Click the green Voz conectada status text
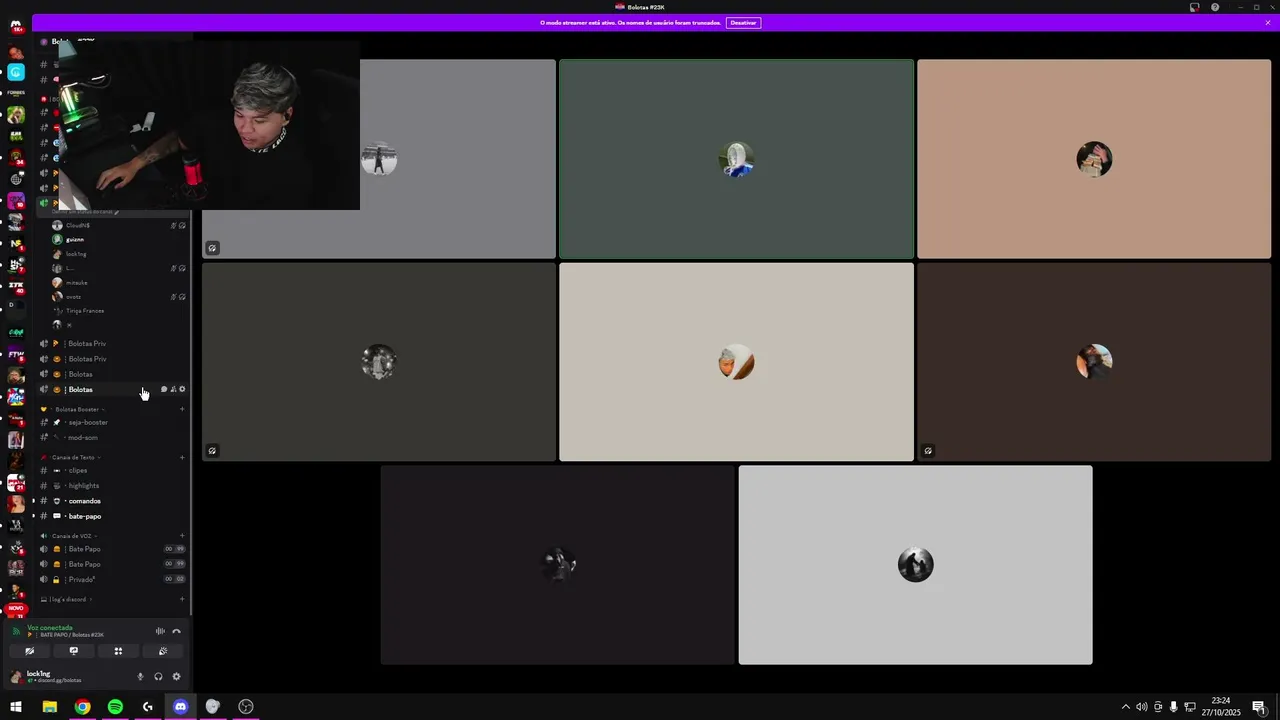 pos(50,628)
